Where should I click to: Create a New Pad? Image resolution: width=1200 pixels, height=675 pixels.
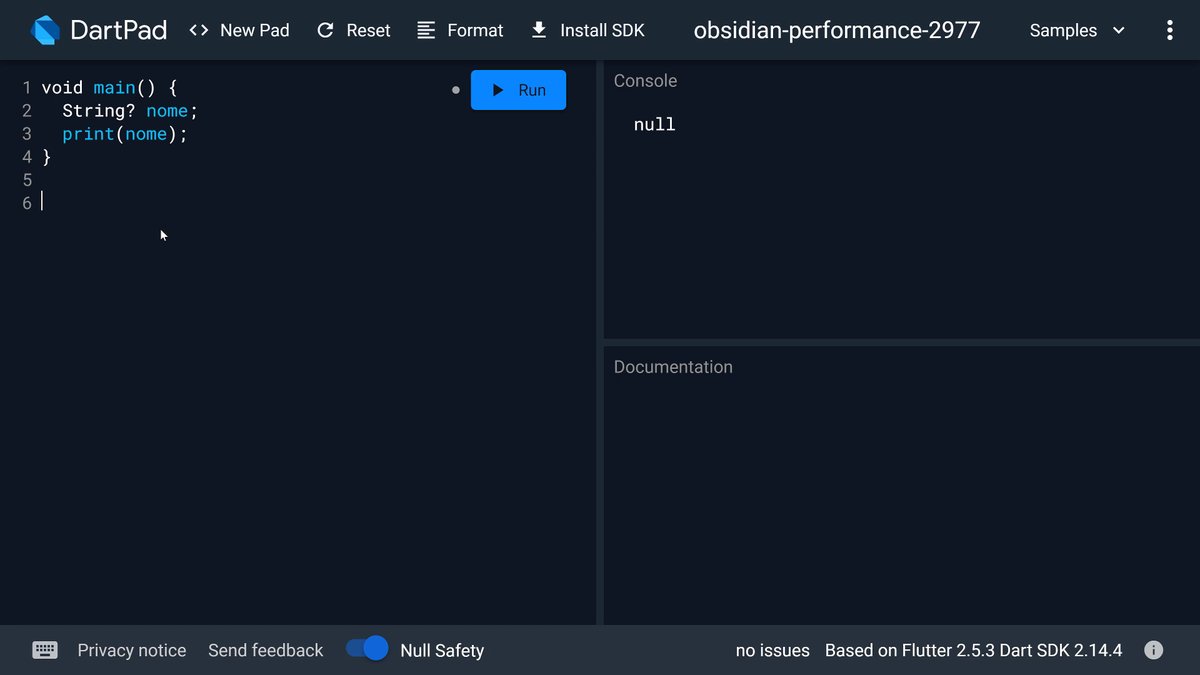tap(240, 30)
